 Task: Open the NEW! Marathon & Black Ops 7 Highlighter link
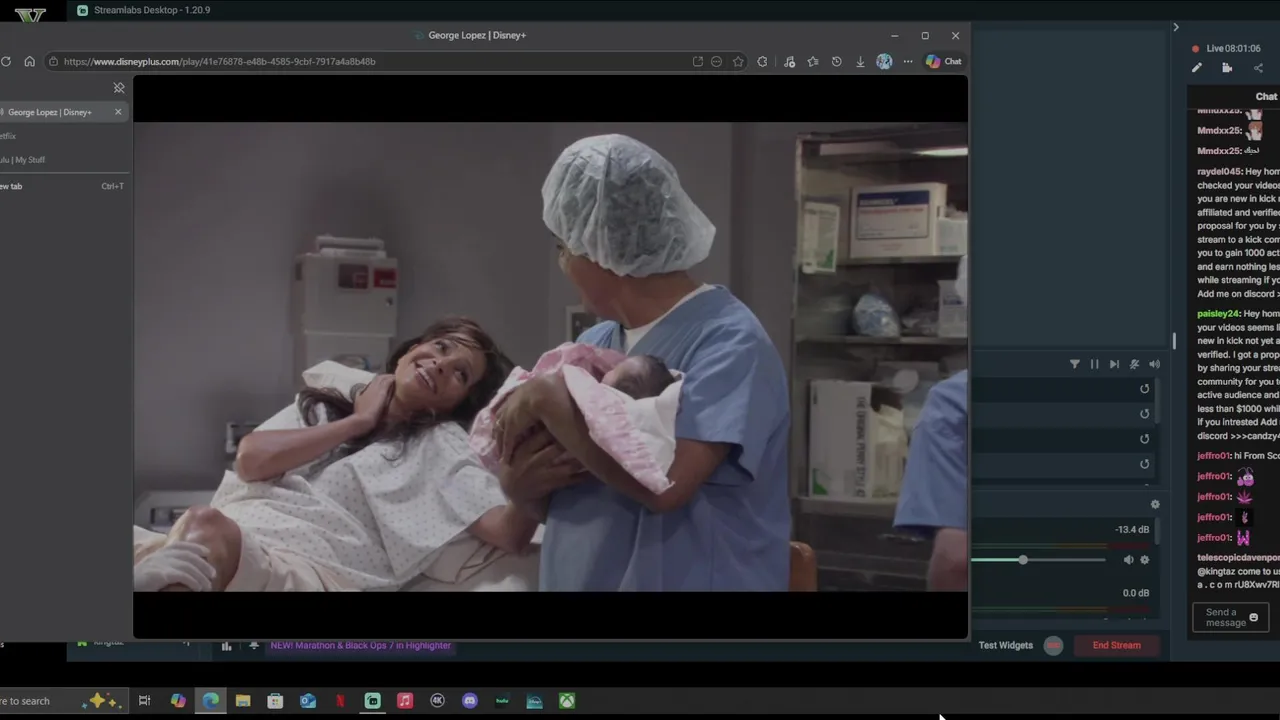pyautogui.click(x=361, y=645)
